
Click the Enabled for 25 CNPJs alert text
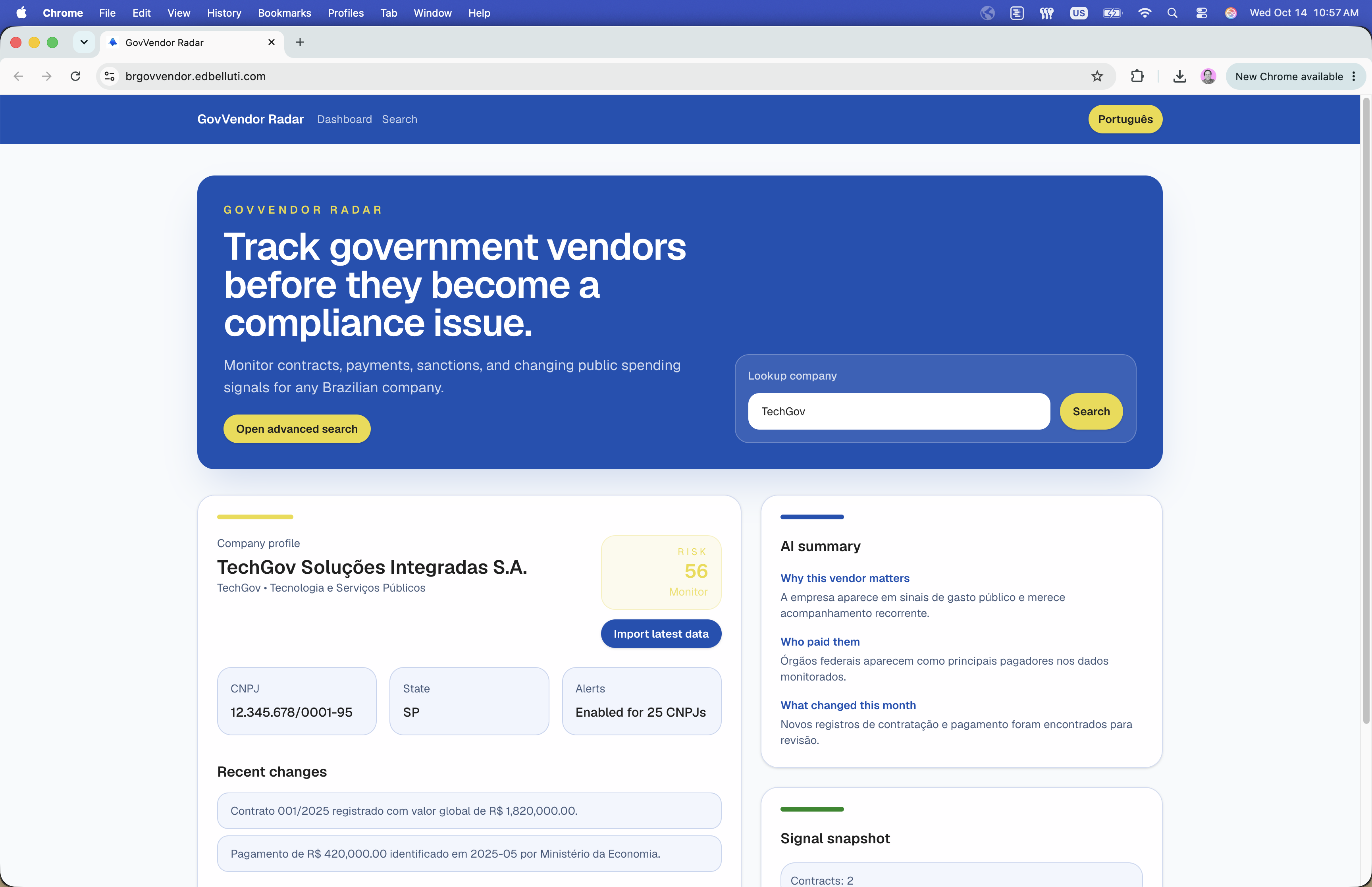[x=640, y=712]
